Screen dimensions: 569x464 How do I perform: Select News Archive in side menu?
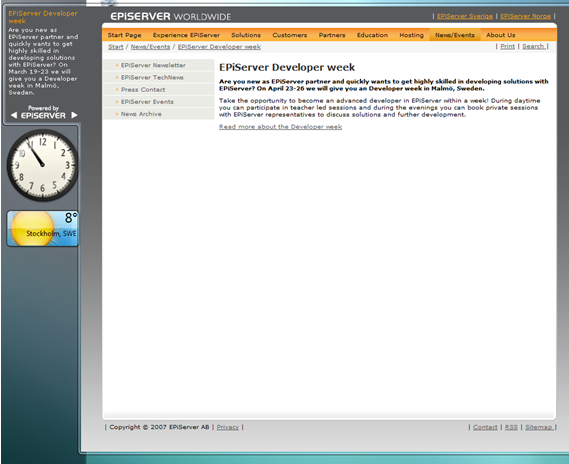(158, 114)
